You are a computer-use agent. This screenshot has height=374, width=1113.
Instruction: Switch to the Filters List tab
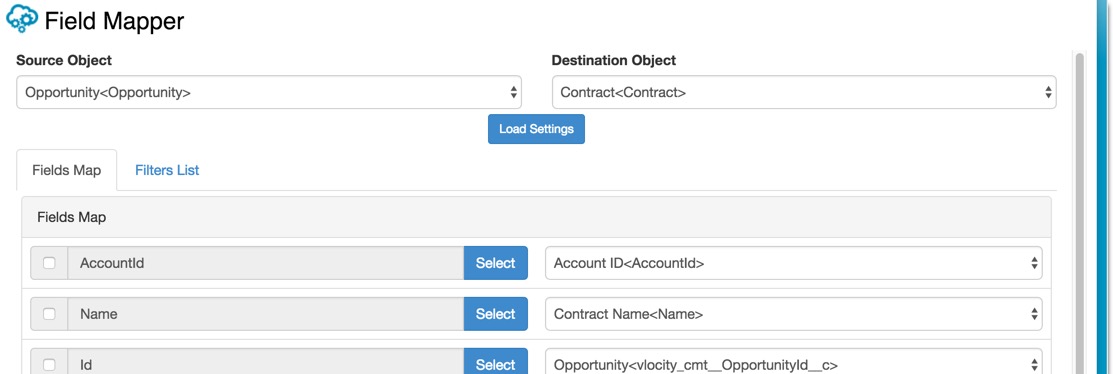[167, 170]
